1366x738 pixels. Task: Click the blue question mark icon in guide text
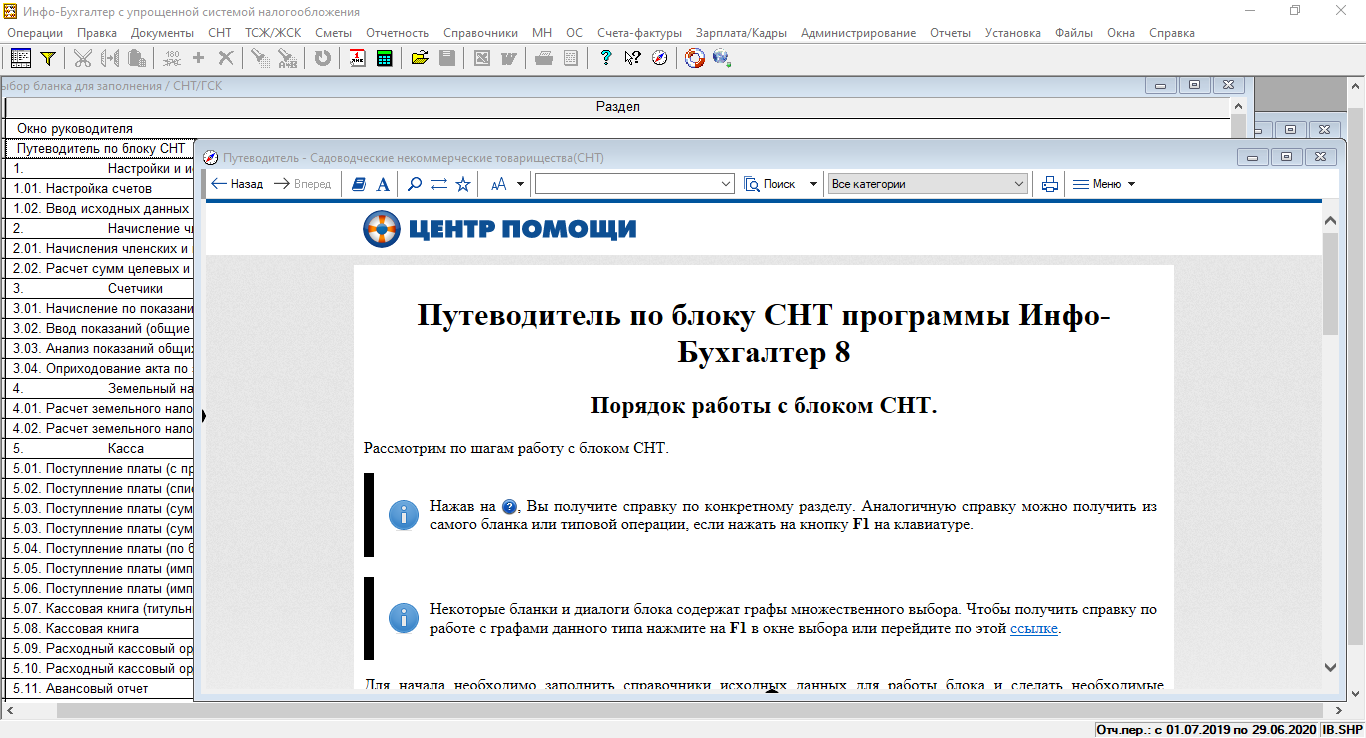pos(510,507)
